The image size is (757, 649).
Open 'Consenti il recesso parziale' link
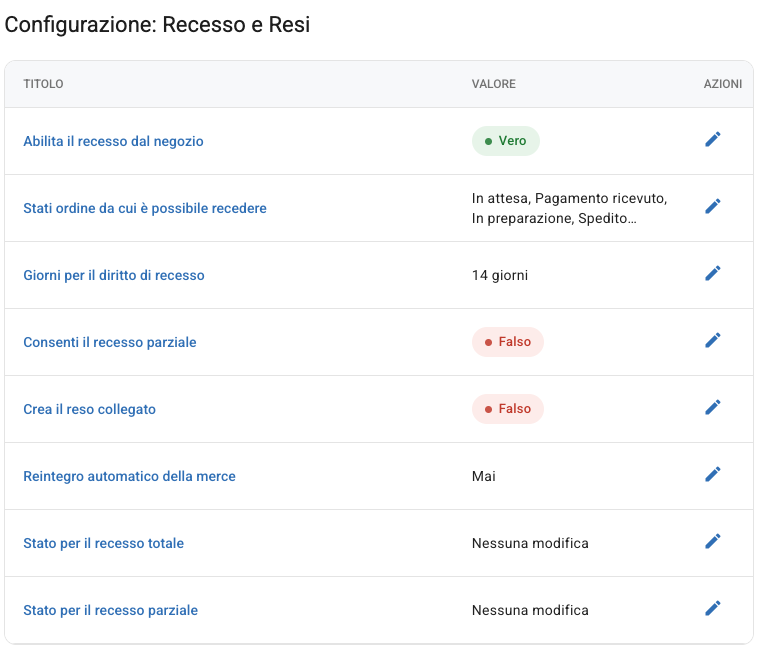[110, 343]
